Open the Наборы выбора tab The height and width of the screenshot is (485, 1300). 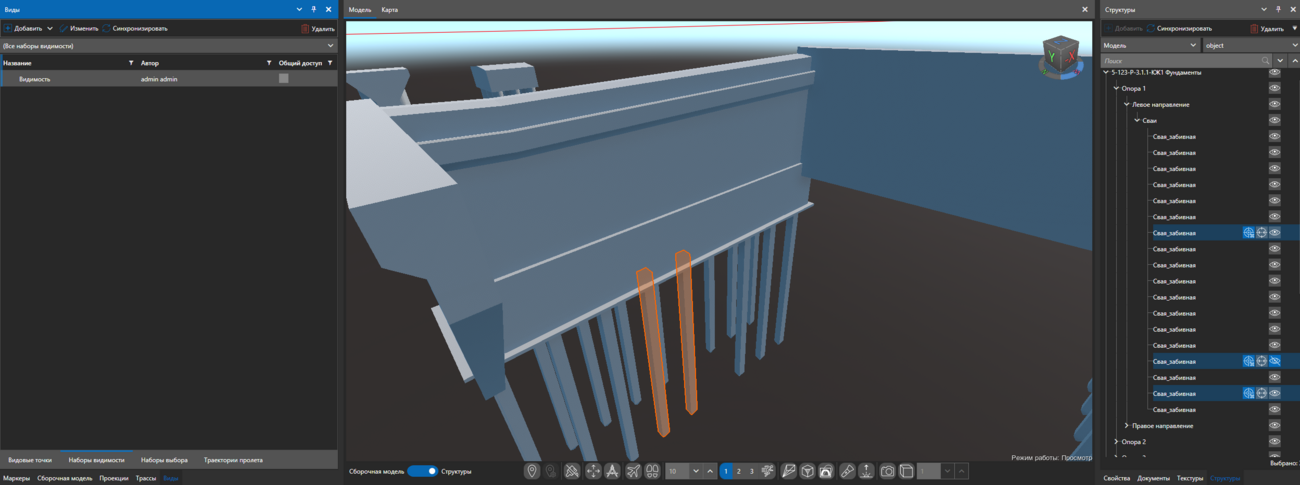click(164, 460)
